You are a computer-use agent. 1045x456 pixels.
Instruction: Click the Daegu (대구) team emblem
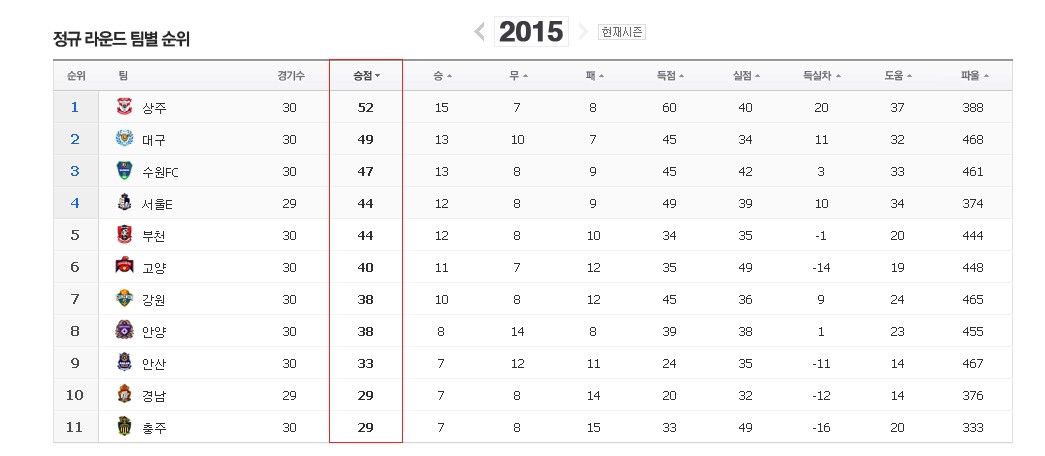click(x=124, y=139)
